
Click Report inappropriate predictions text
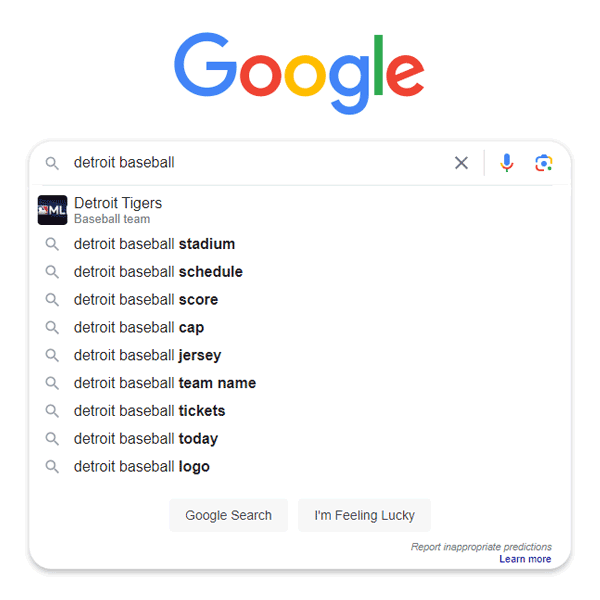tap(481, 547)
